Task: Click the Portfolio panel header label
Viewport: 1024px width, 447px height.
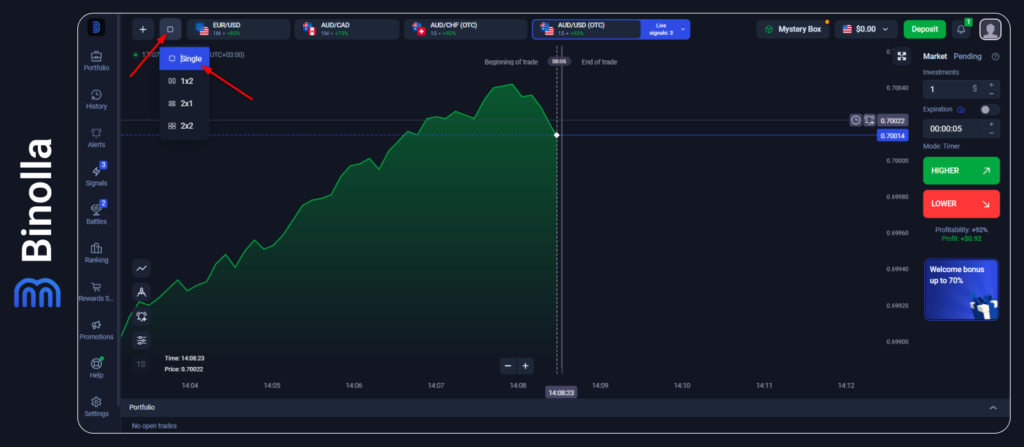Action: pyautogui.click(x=142, y=407)
